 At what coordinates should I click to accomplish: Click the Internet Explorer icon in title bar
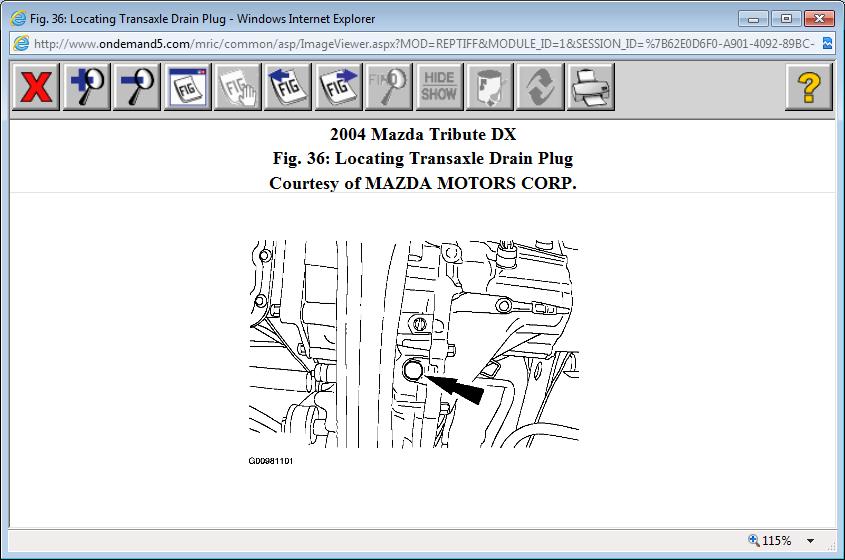18,18
